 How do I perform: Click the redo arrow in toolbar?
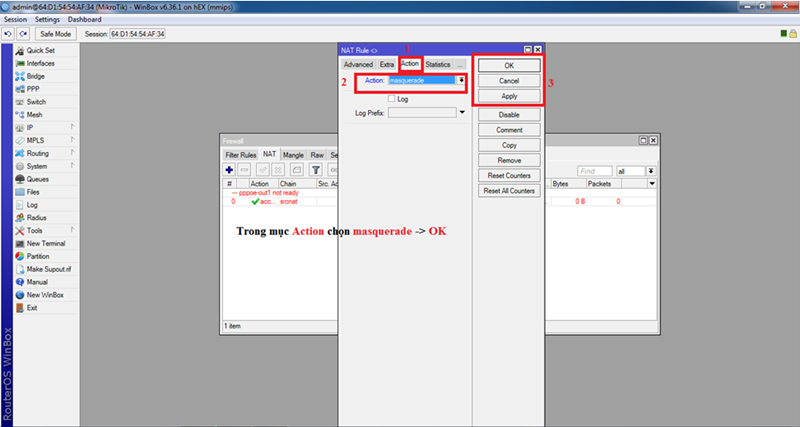click(x=22, y=34)
